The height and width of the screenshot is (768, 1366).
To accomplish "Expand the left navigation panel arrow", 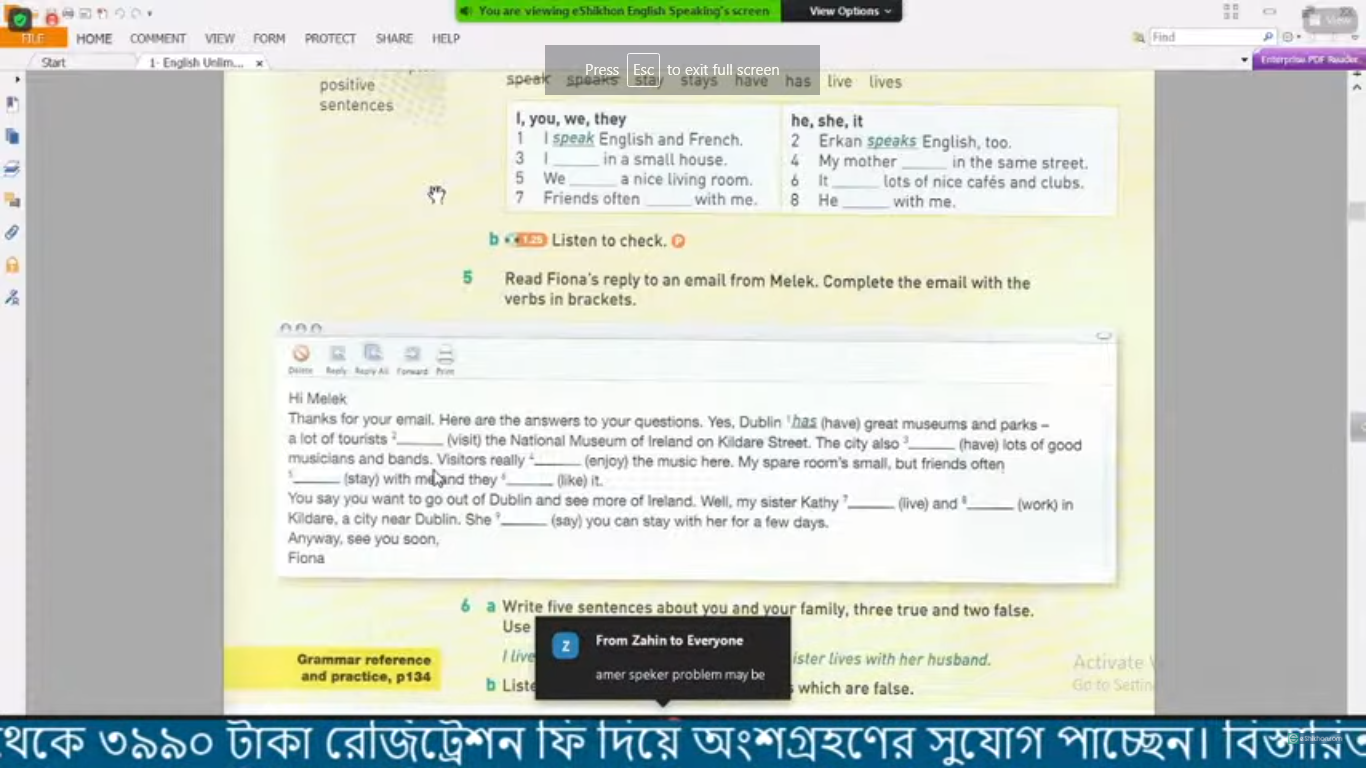I will coord(17,79).
